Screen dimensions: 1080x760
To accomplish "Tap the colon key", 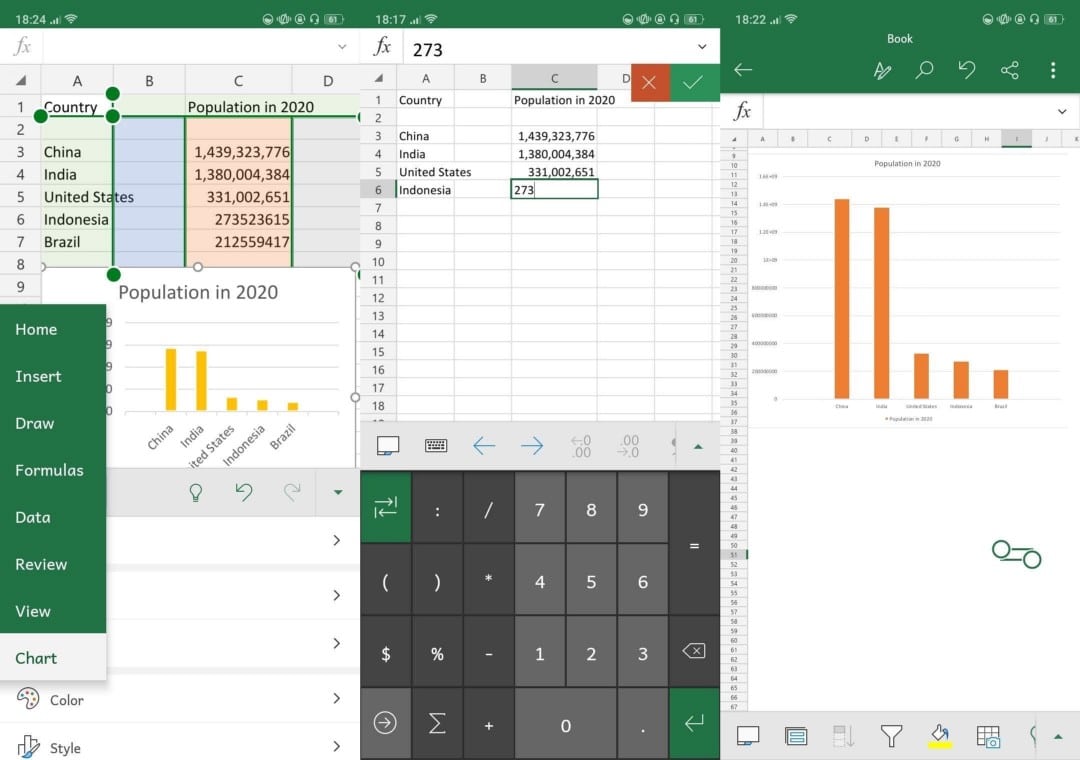I will [x=437, y=510].
